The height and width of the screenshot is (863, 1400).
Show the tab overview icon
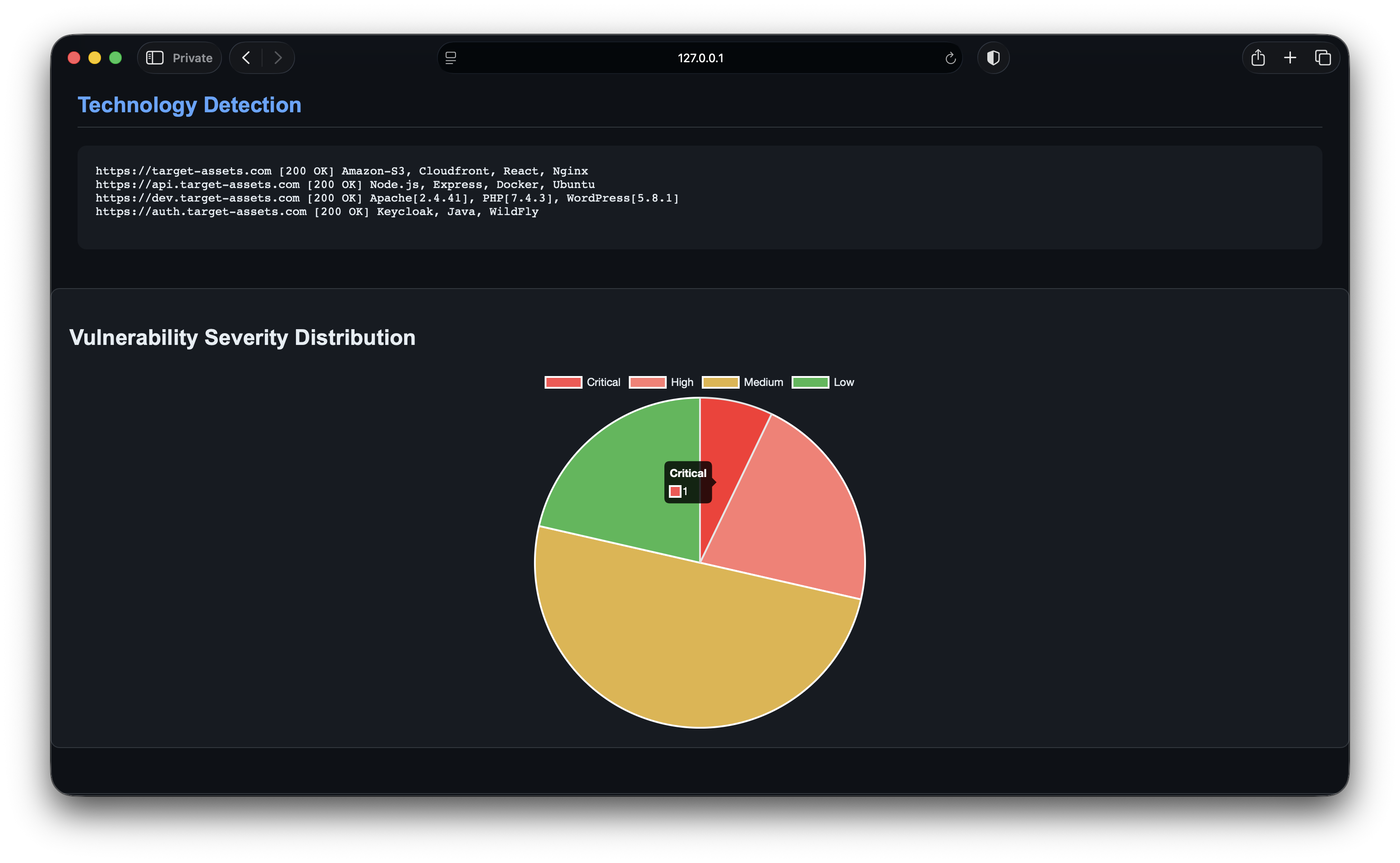1322,58
